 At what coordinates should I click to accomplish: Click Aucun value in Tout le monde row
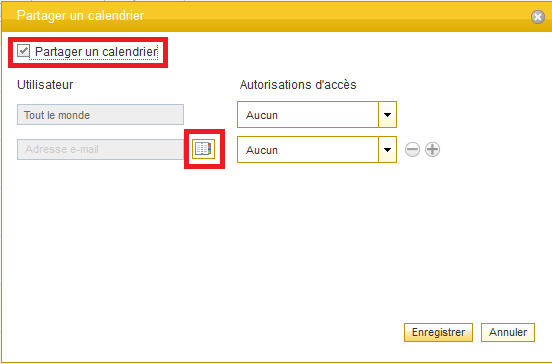[x=262, y=115]
